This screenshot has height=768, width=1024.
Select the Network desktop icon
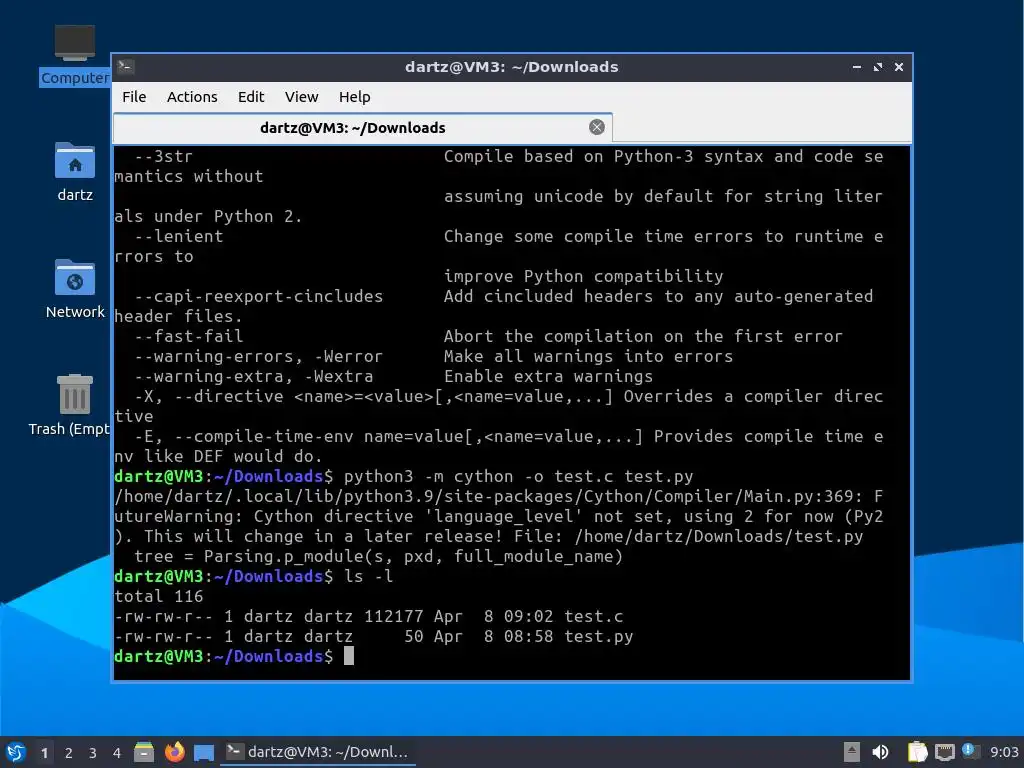[x=74, y=288]
